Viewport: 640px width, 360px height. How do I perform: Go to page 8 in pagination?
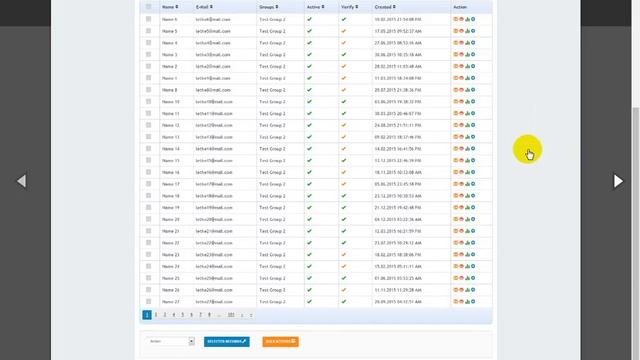pos(209,315)
